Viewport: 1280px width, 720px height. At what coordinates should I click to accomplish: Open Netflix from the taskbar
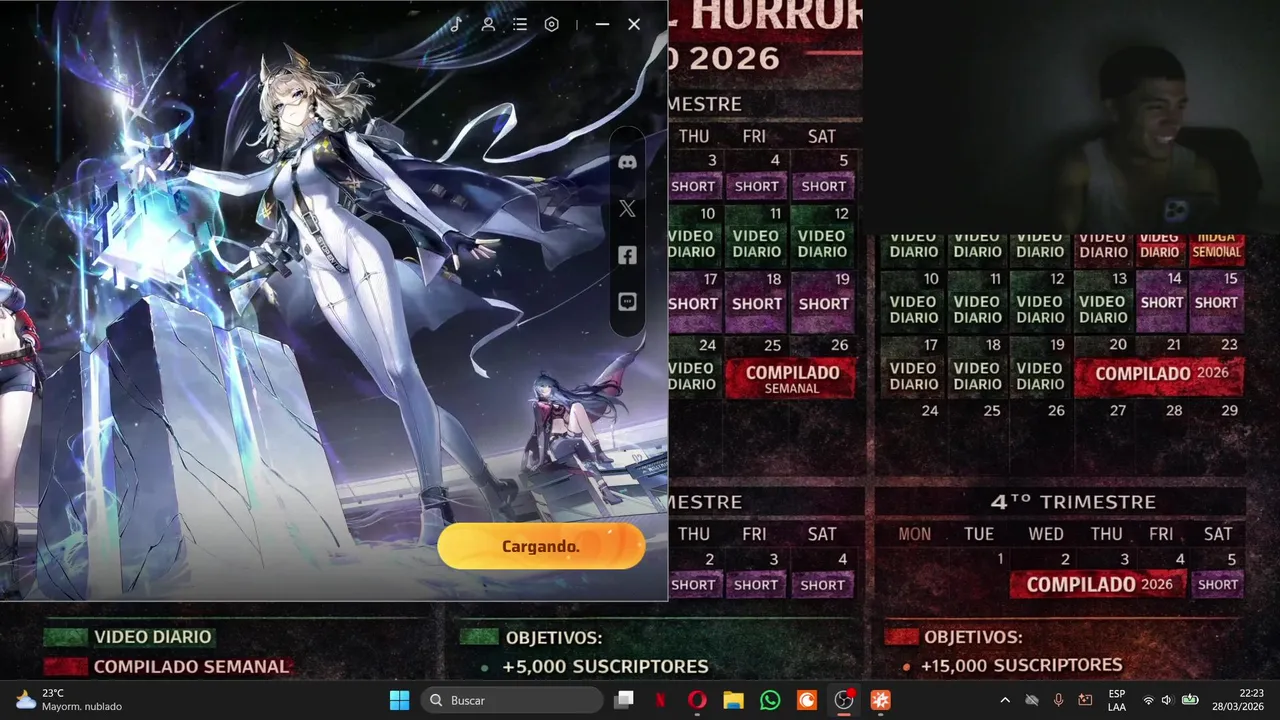pyautogui.click(x=660, y=700)
